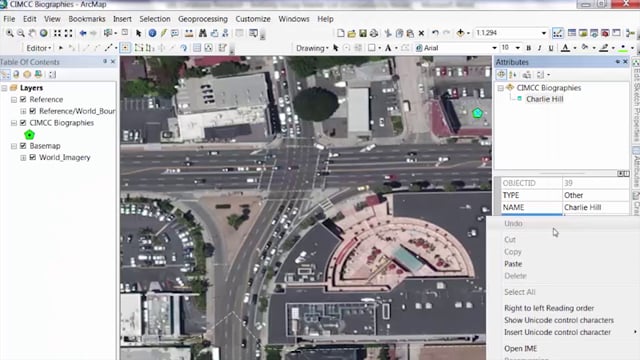640x360 pixels.
Task: Open the HTML Popup tool
Action: 175,33
